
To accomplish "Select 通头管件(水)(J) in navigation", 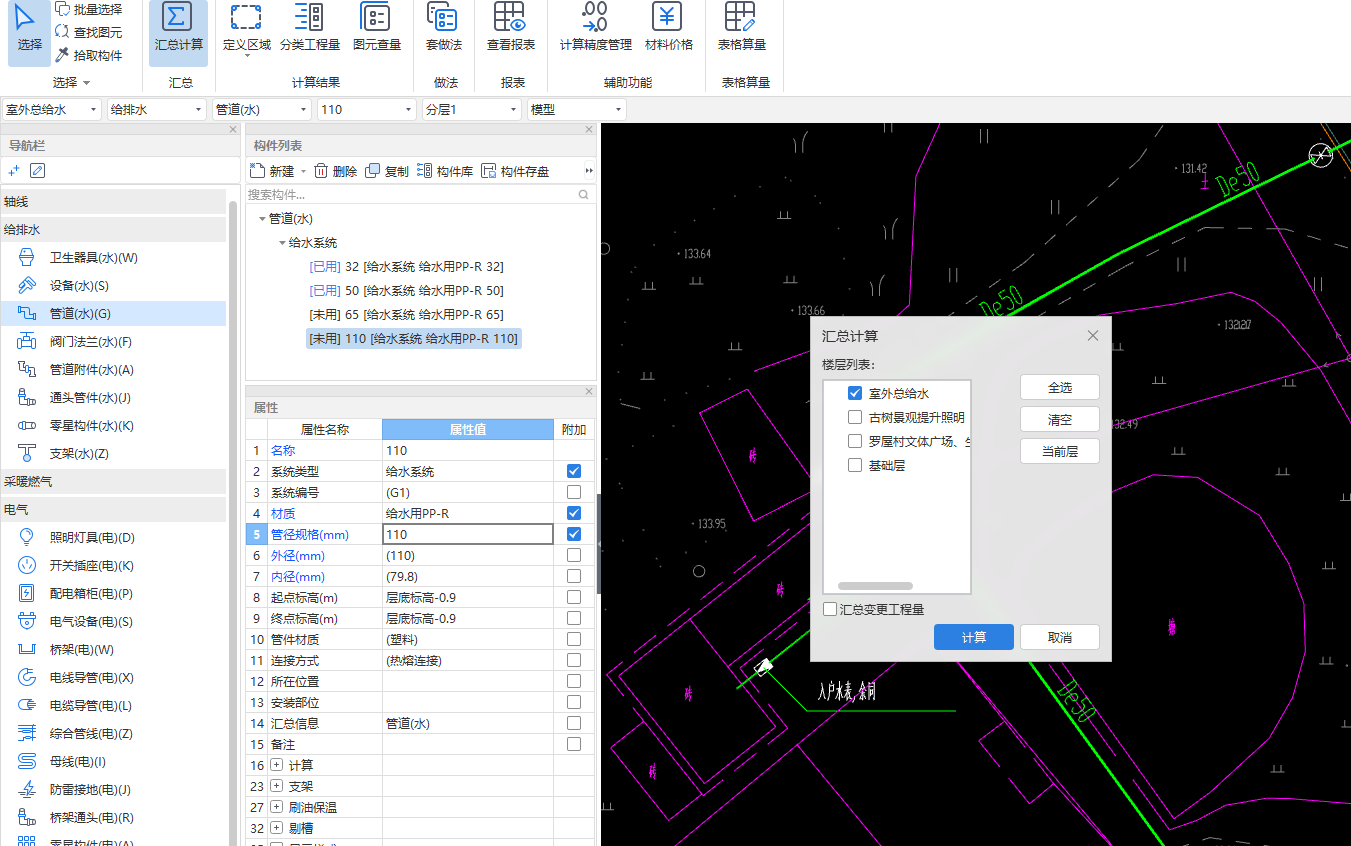I will click(x=113, y=398).
